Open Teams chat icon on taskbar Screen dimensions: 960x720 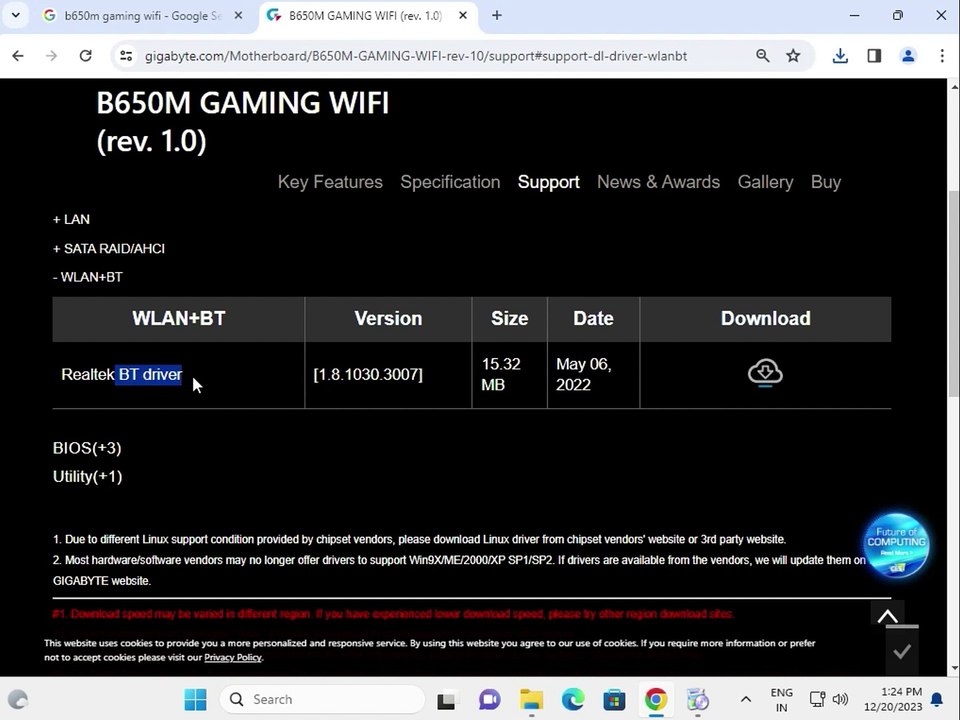[489, 699]
